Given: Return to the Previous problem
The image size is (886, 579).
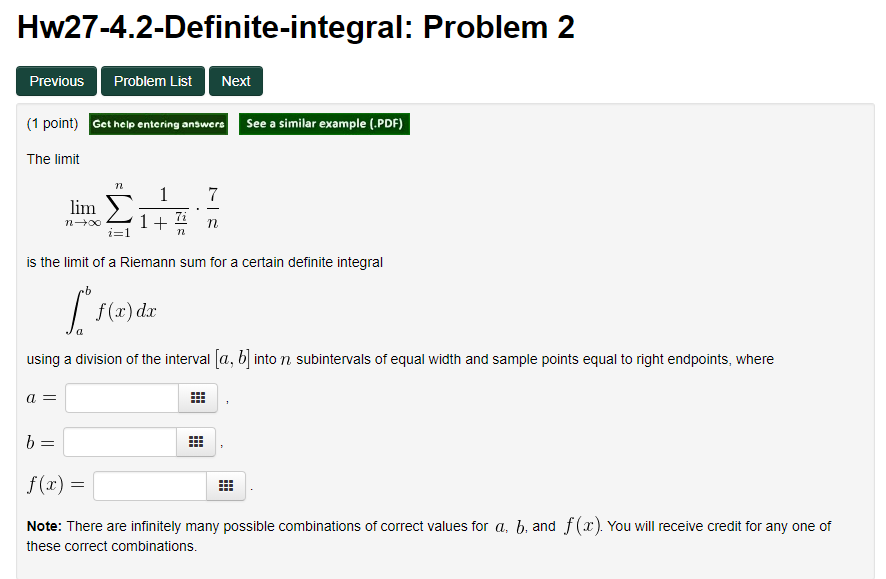Looking at the screenshot, I should pos(56,81).
